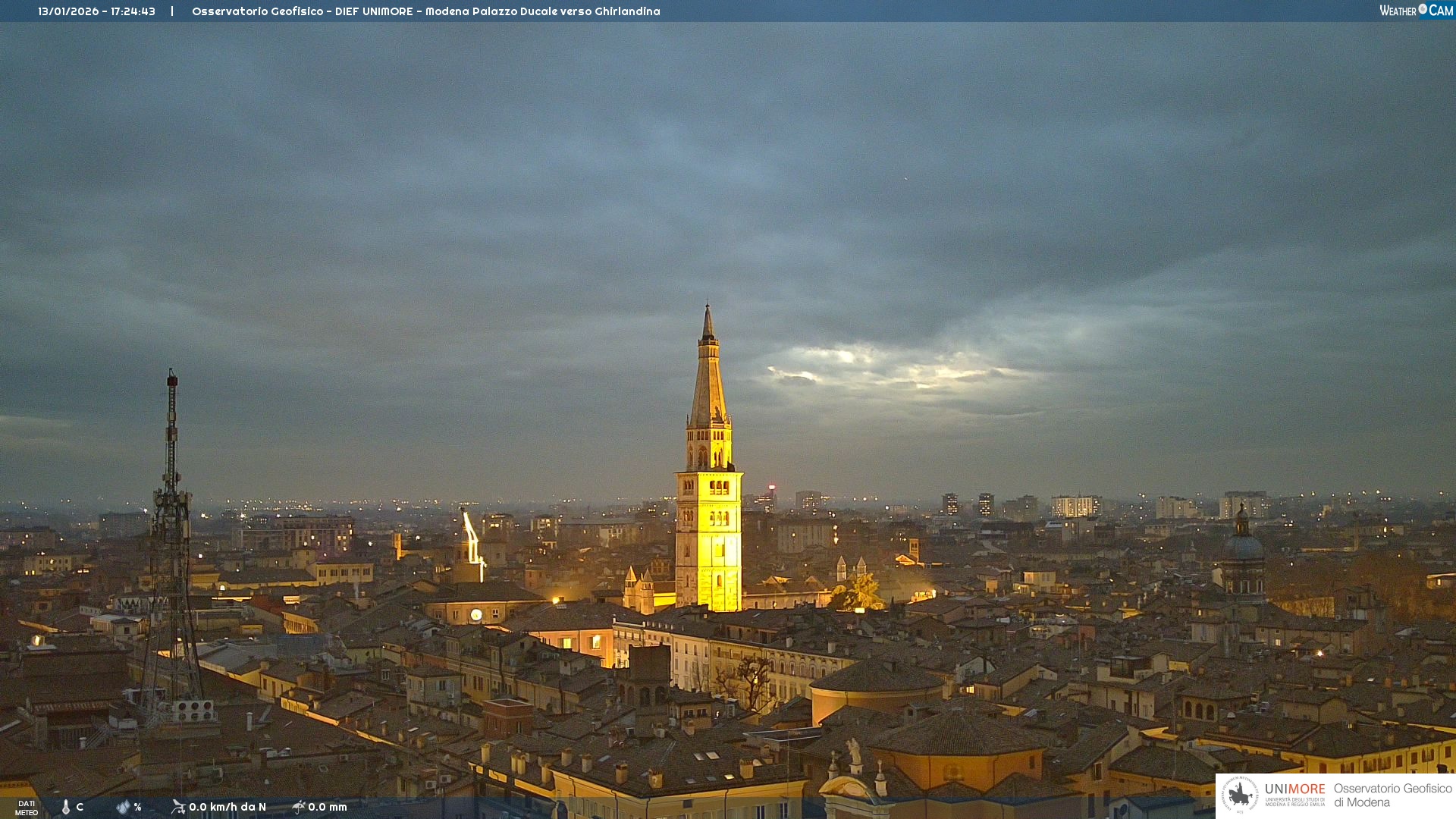Click the 0.0 mm rainfall reading
This screenshot has width=1456, height=819.
tap(328, 807)
